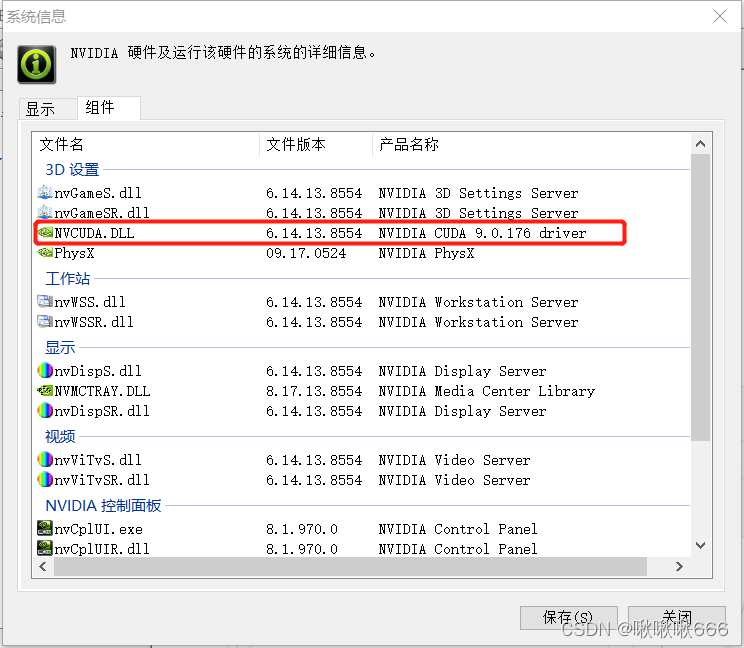Select the nvWSSR.dll file name

[x=94, y=322]
